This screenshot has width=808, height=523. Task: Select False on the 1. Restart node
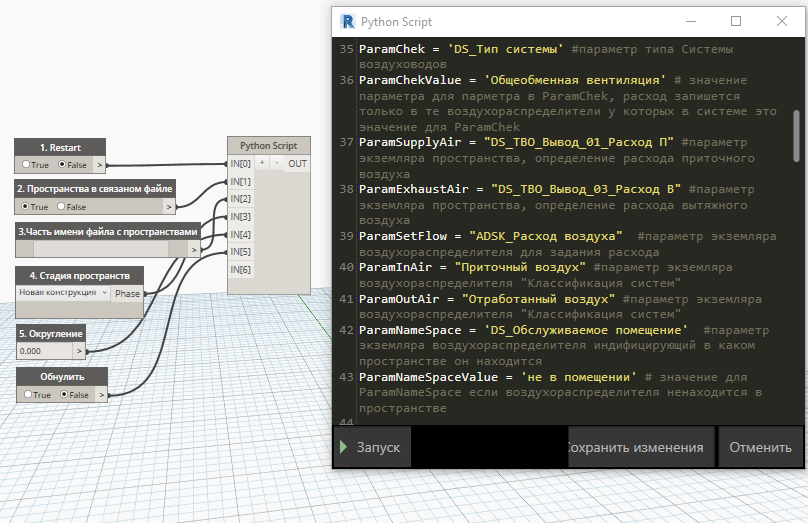[x=62, y=165]
